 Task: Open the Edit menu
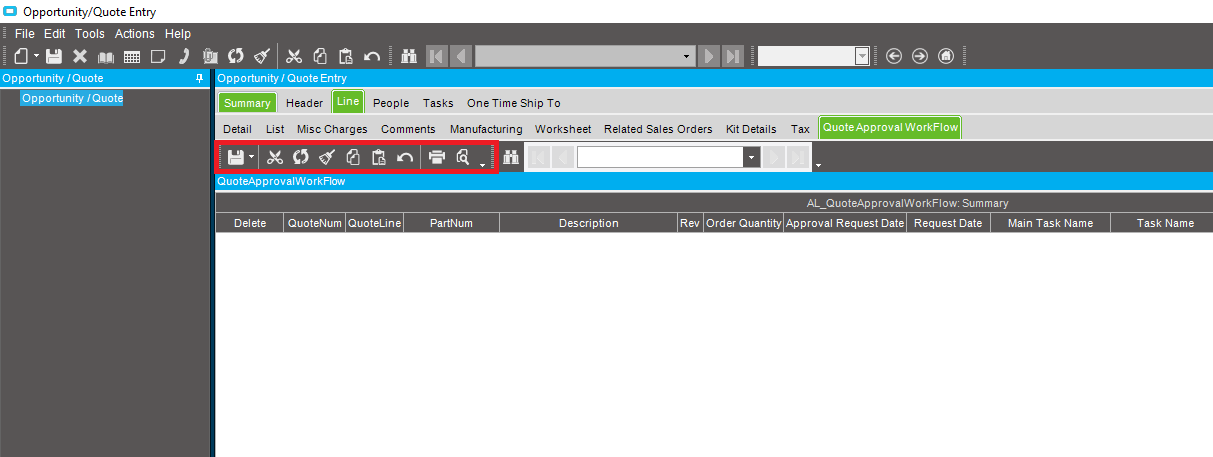coord(55,33)
